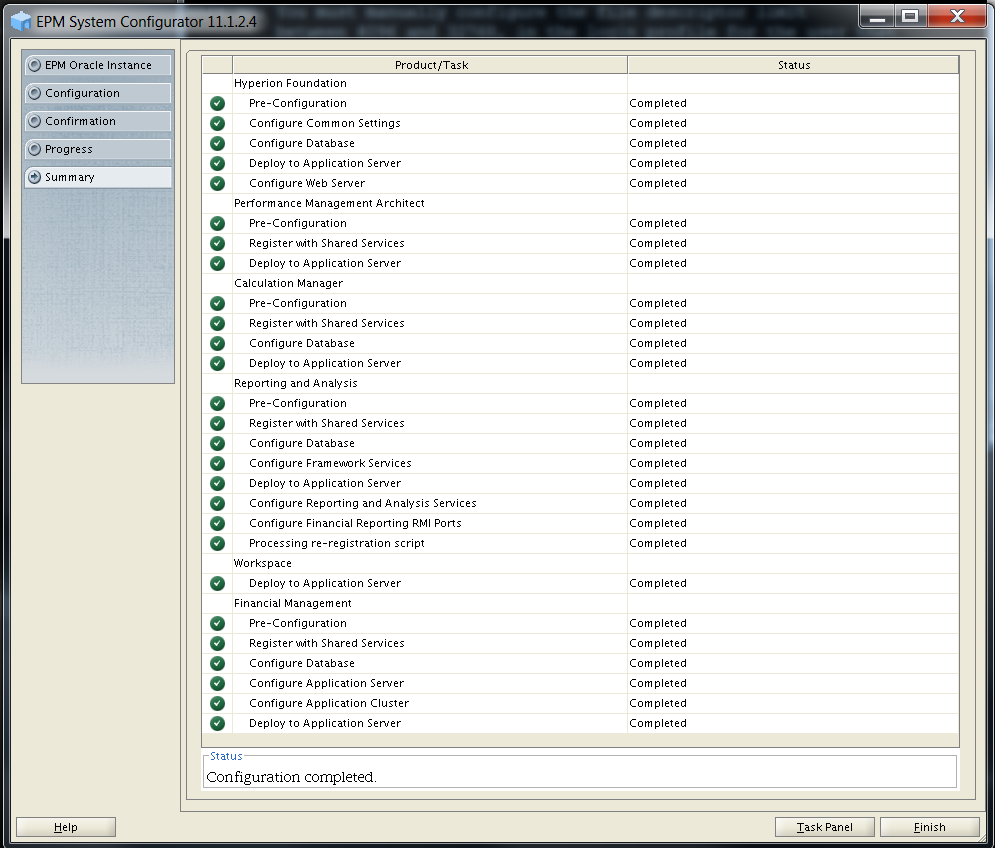Image resolution: width=995 pixels, height=848 pixels.
Task: Click the Status column header
Action: click(x=793, y=65)
